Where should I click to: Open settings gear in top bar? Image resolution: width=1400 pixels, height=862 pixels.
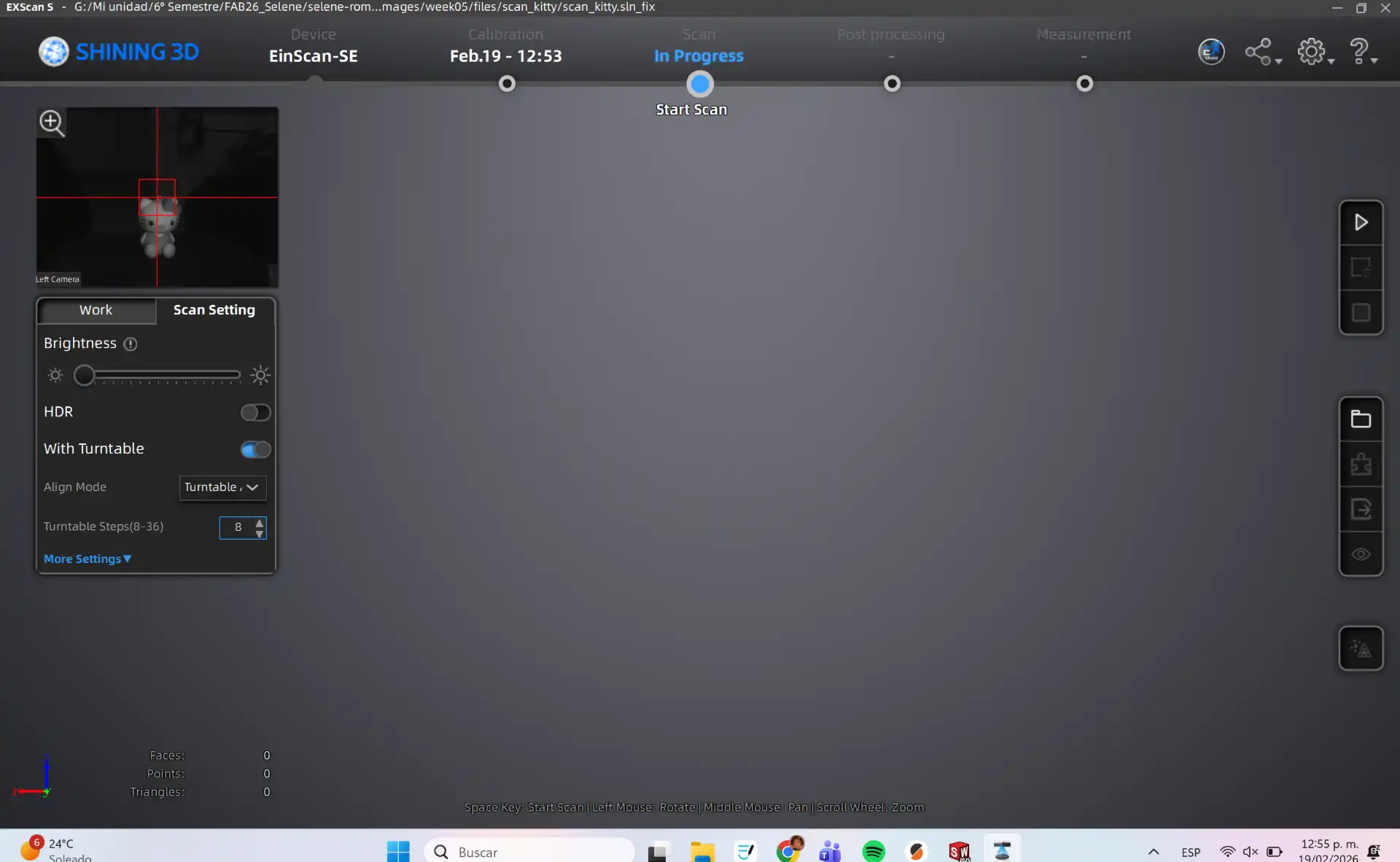point(1312,52)
